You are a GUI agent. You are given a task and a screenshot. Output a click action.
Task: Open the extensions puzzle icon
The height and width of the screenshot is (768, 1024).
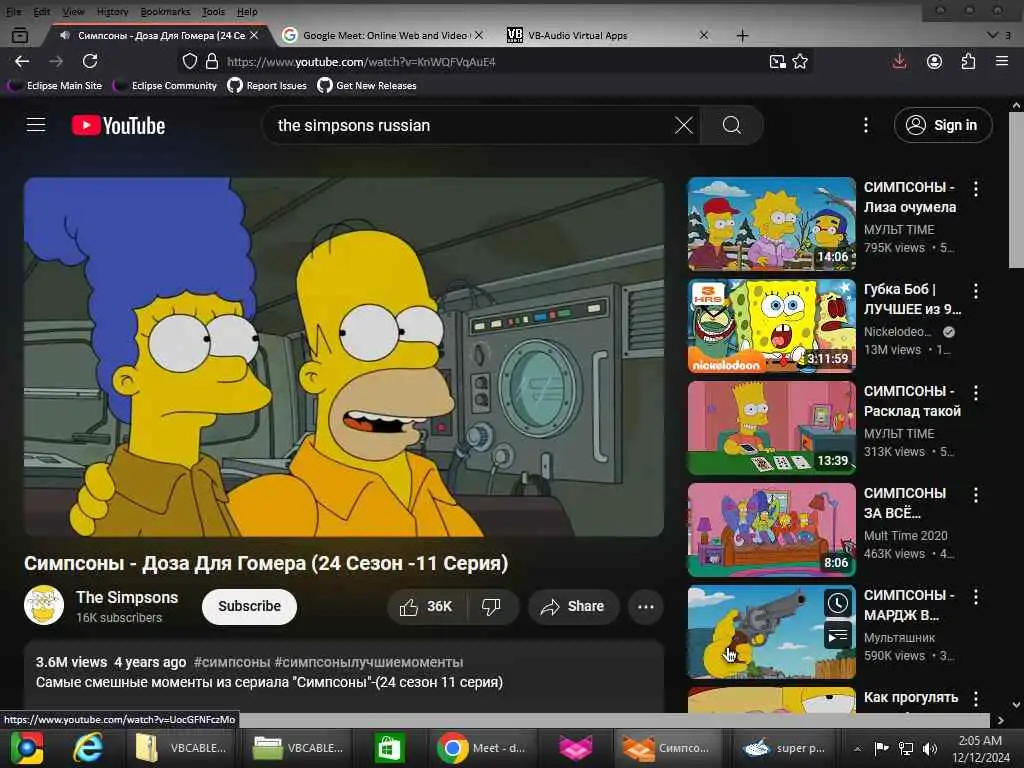[x=968, y=61]
